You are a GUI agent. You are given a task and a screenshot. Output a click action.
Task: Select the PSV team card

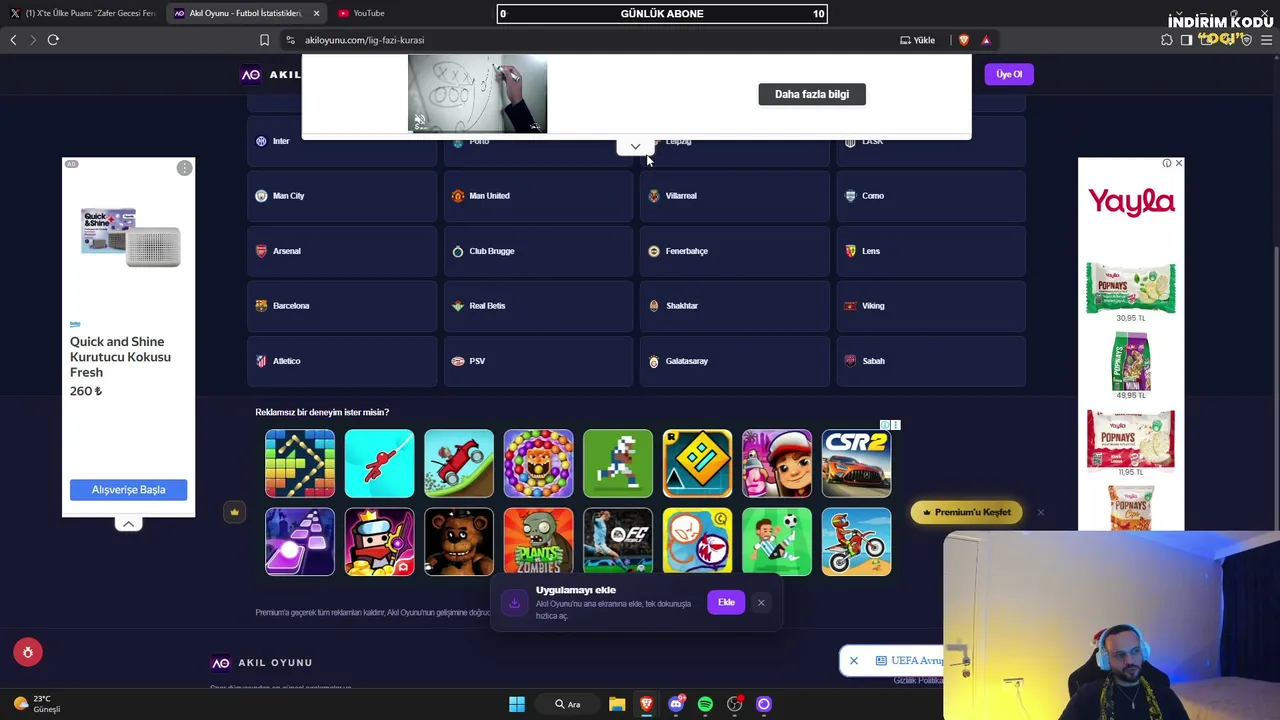coord(538,361)
